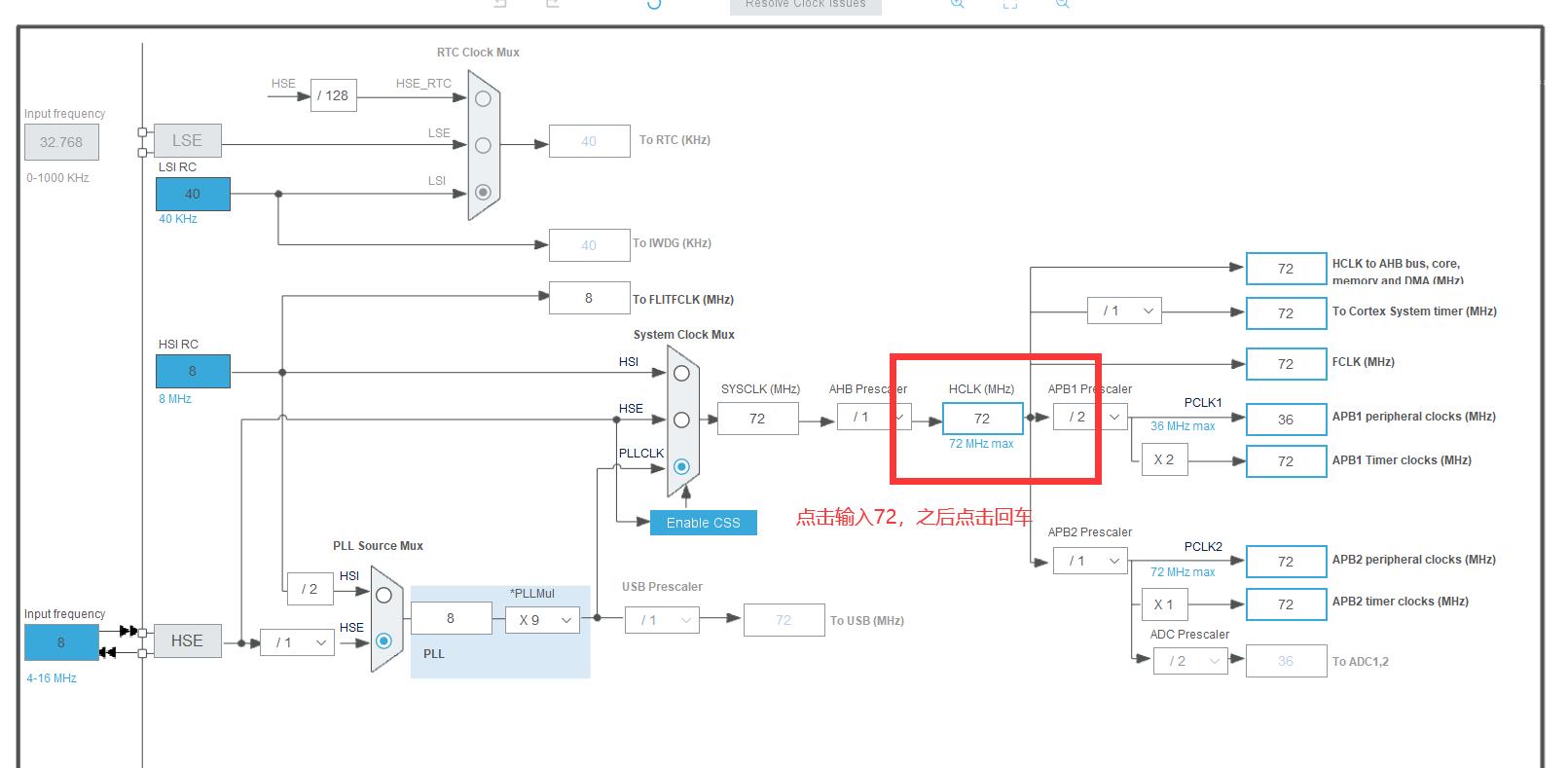
Task: Select HSI in PLL Source Mux
Action: coord(383,595)
